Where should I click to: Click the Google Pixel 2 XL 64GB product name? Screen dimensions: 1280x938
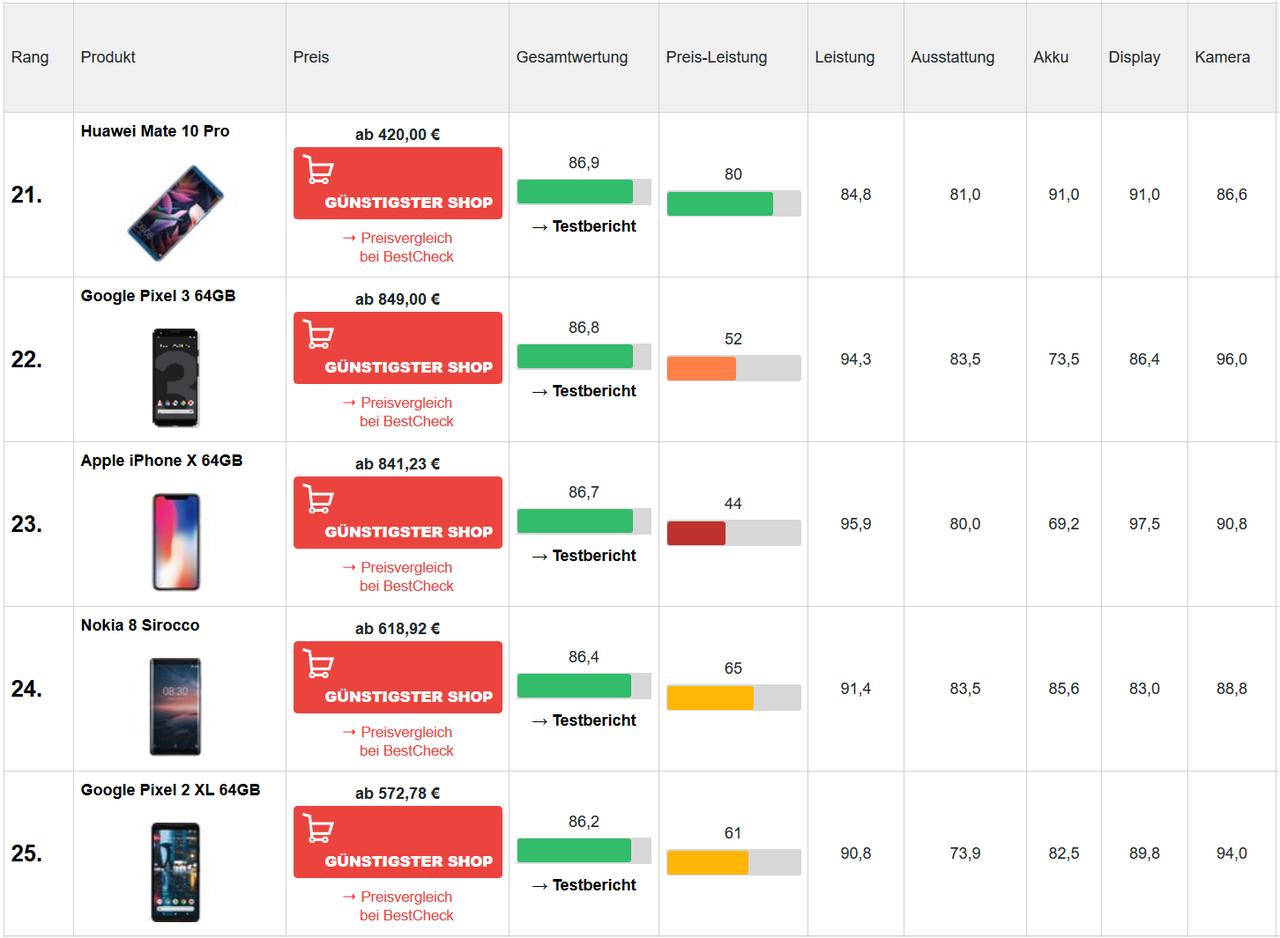171,790
